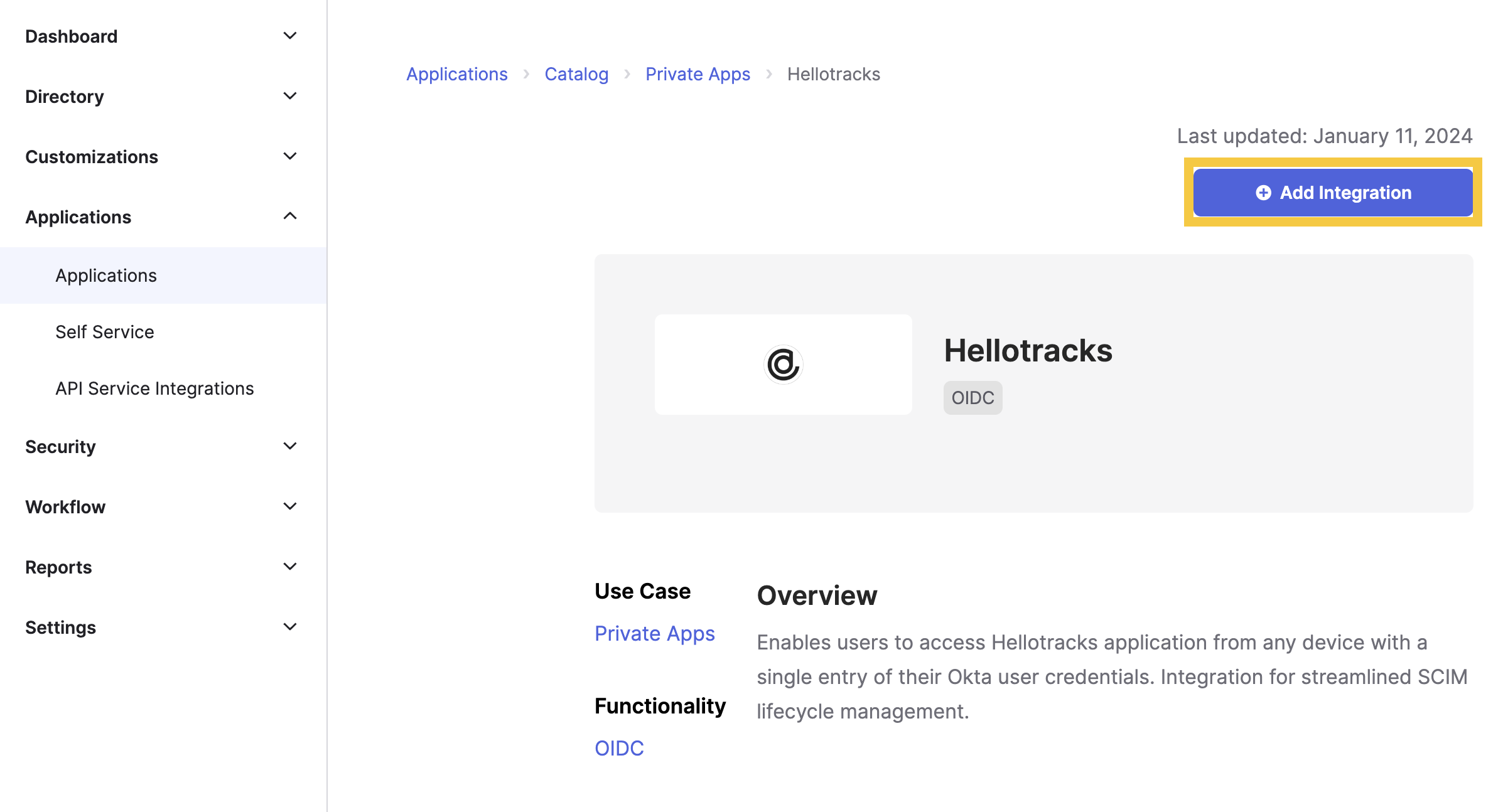The image size is (1503, 812).
Task: Open Workflow in the sidebar
Action: coord(65,507)
